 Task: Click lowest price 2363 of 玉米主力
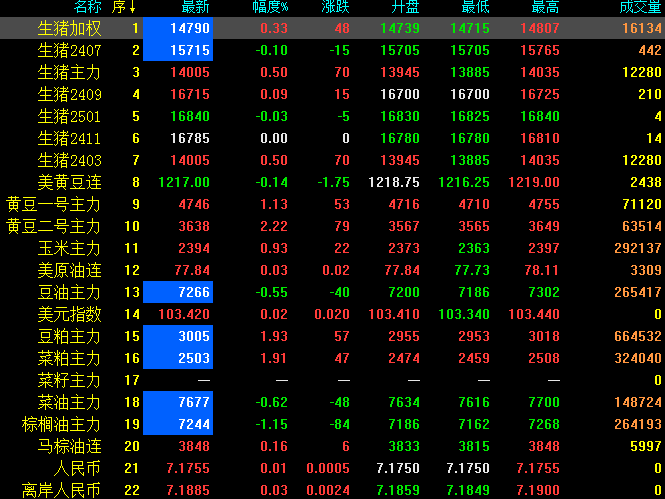(474, 248)
